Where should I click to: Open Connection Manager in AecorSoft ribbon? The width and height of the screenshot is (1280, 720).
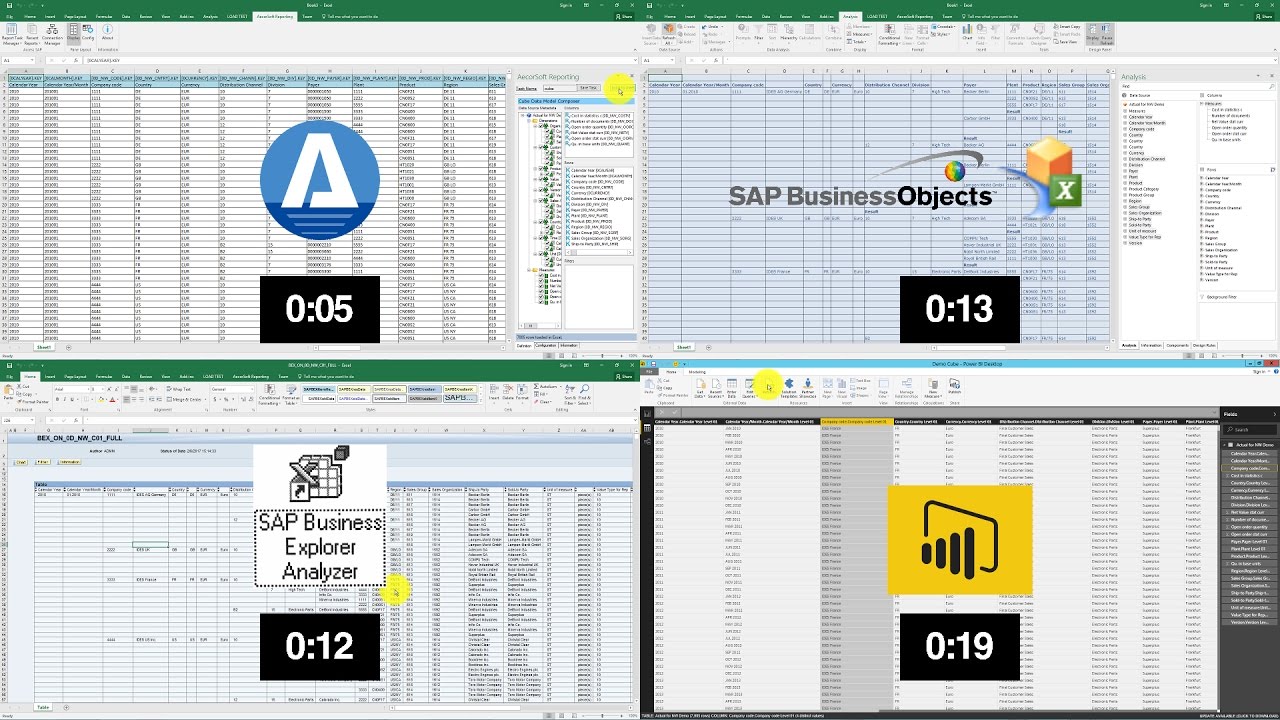coord(52,35)
